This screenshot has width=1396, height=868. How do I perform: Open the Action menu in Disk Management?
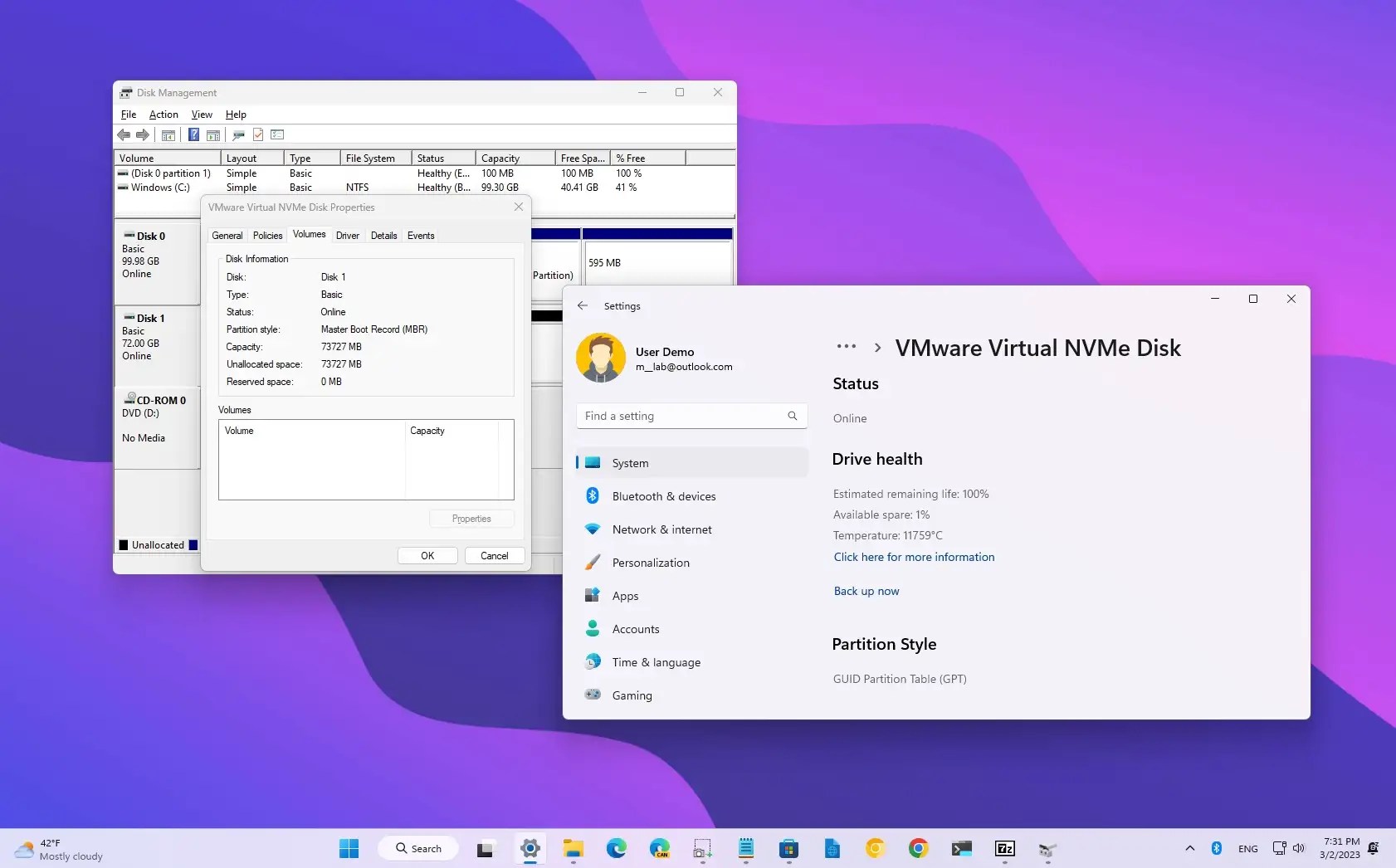click(x=163, y=114)
